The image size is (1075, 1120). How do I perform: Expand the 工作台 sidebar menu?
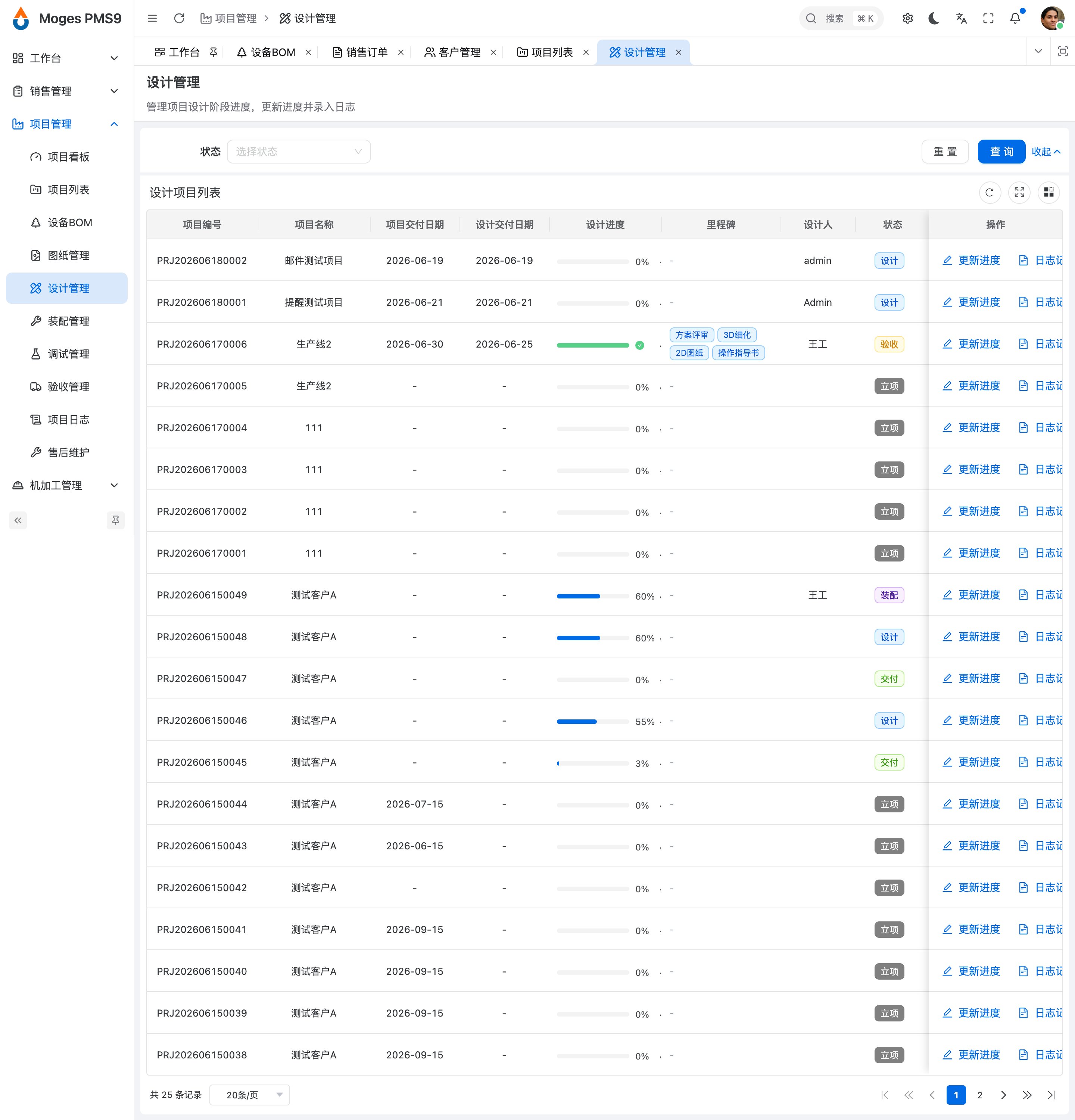[66, 58]
